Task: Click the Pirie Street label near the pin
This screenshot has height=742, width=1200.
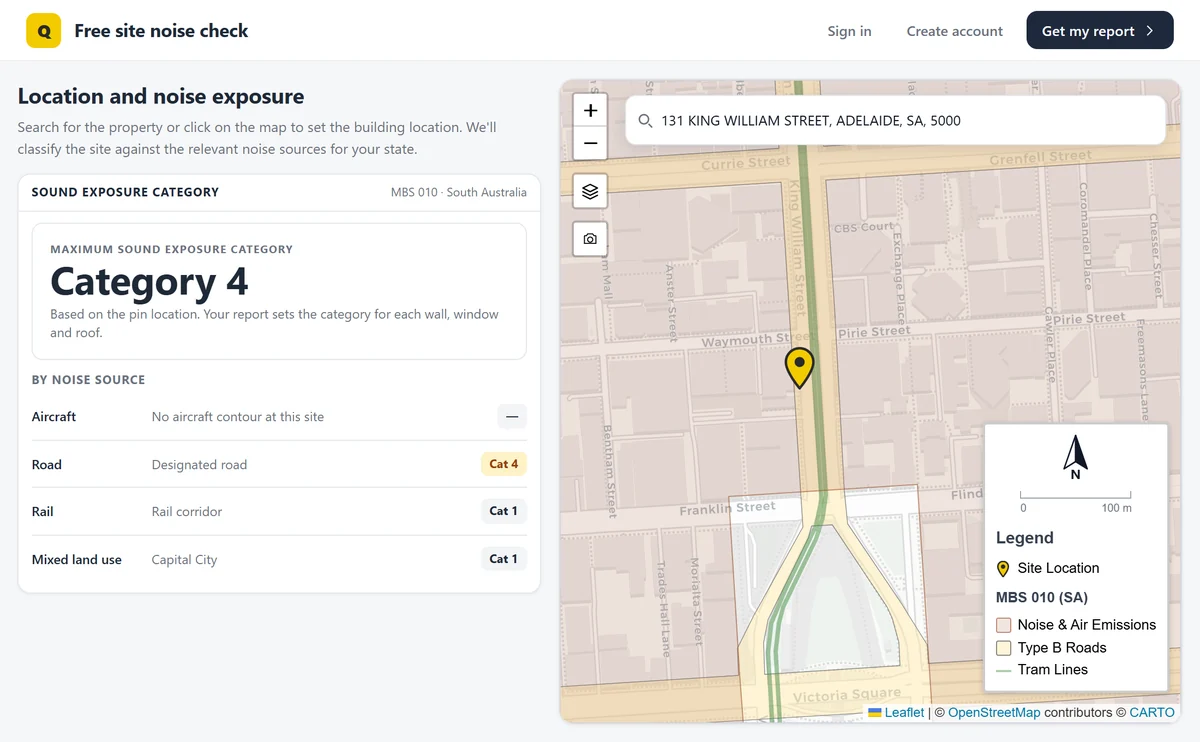Action: click(x=875, y=332)
